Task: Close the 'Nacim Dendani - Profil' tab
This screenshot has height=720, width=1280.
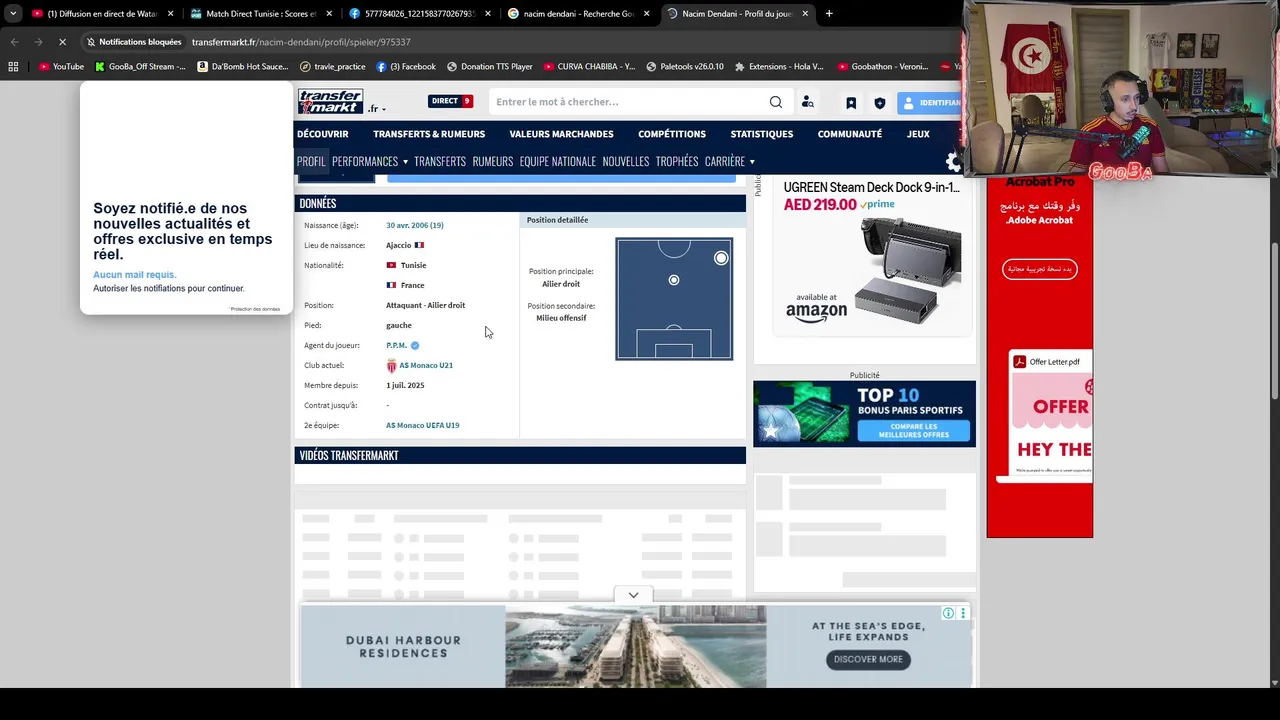Action: (805, 14)
